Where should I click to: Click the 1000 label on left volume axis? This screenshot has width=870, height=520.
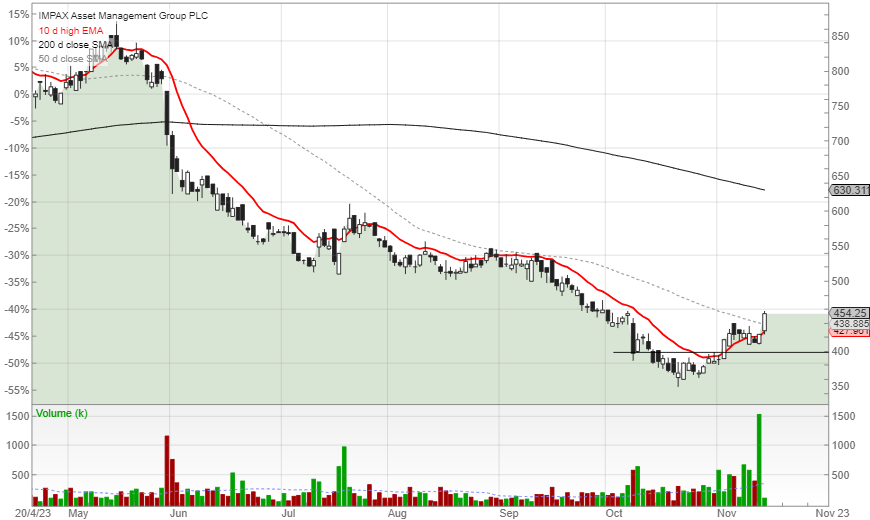point(18,445)
